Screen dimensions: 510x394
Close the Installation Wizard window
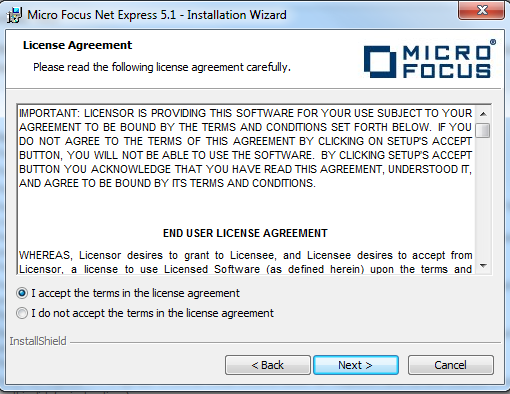(481, 10)
